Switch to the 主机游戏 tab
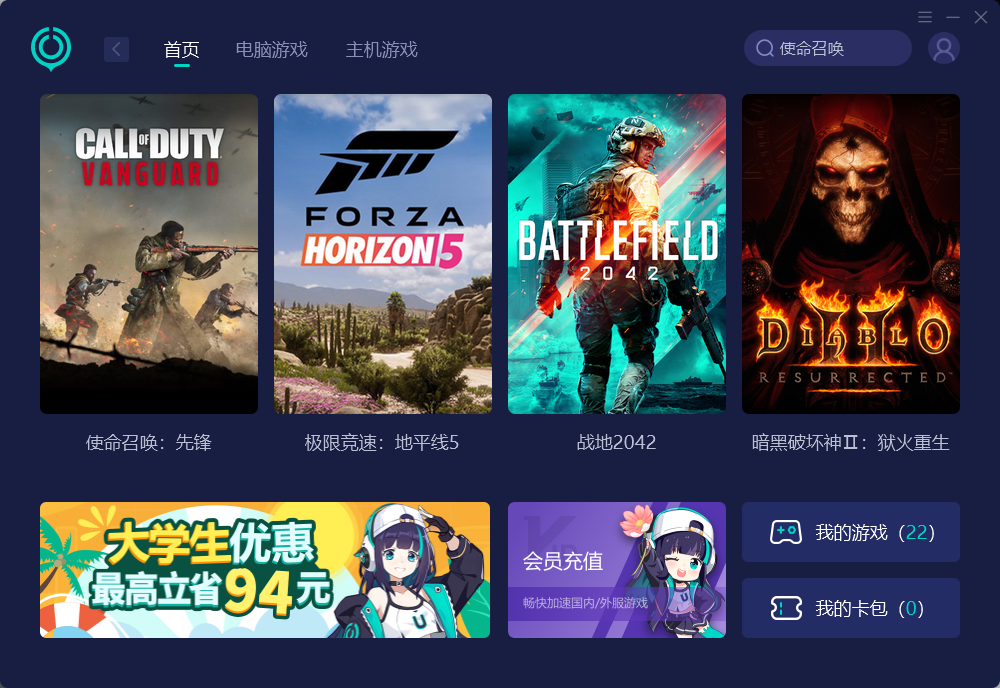This screenshot has height=688, width=1000. [381, 49]
